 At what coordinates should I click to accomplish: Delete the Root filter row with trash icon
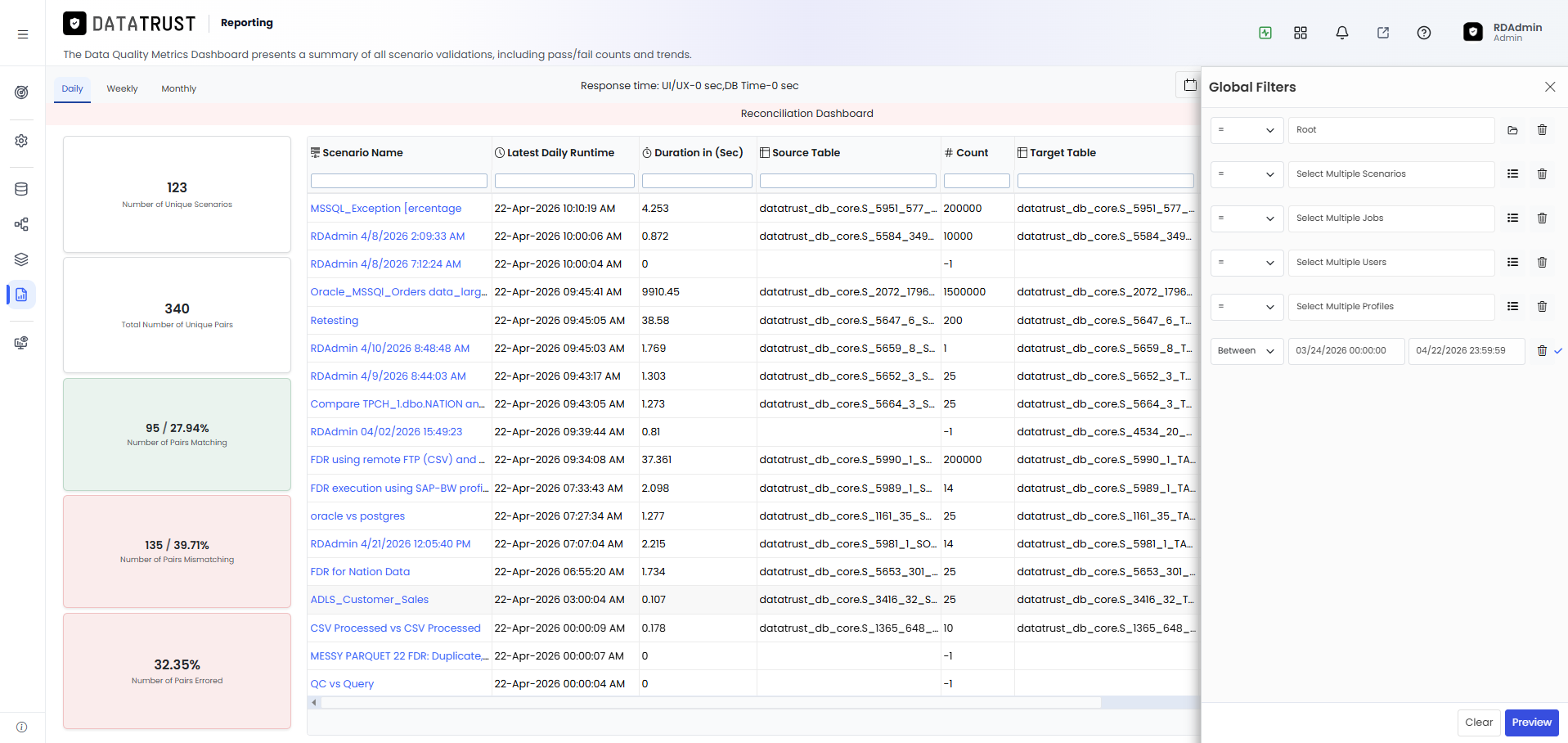(1542, 130)
